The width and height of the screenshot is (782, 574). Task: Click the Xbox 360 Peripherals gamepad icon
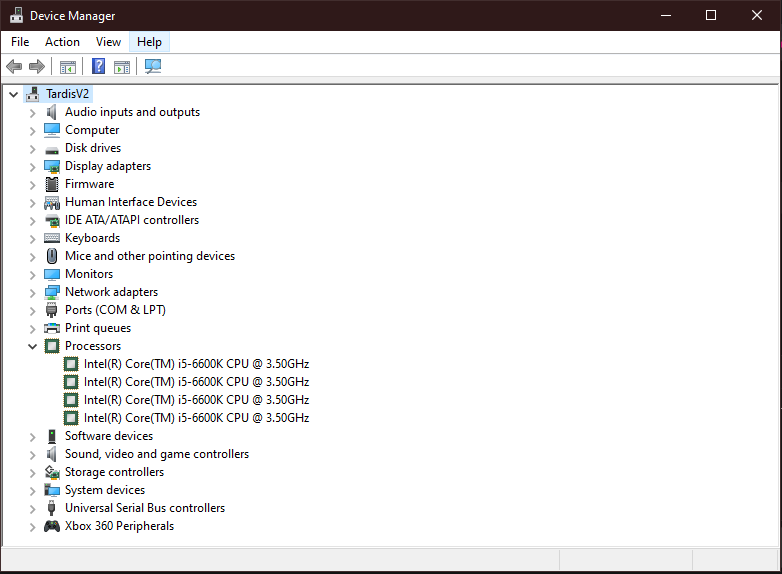pyautogui.click(x=52, y=526)
